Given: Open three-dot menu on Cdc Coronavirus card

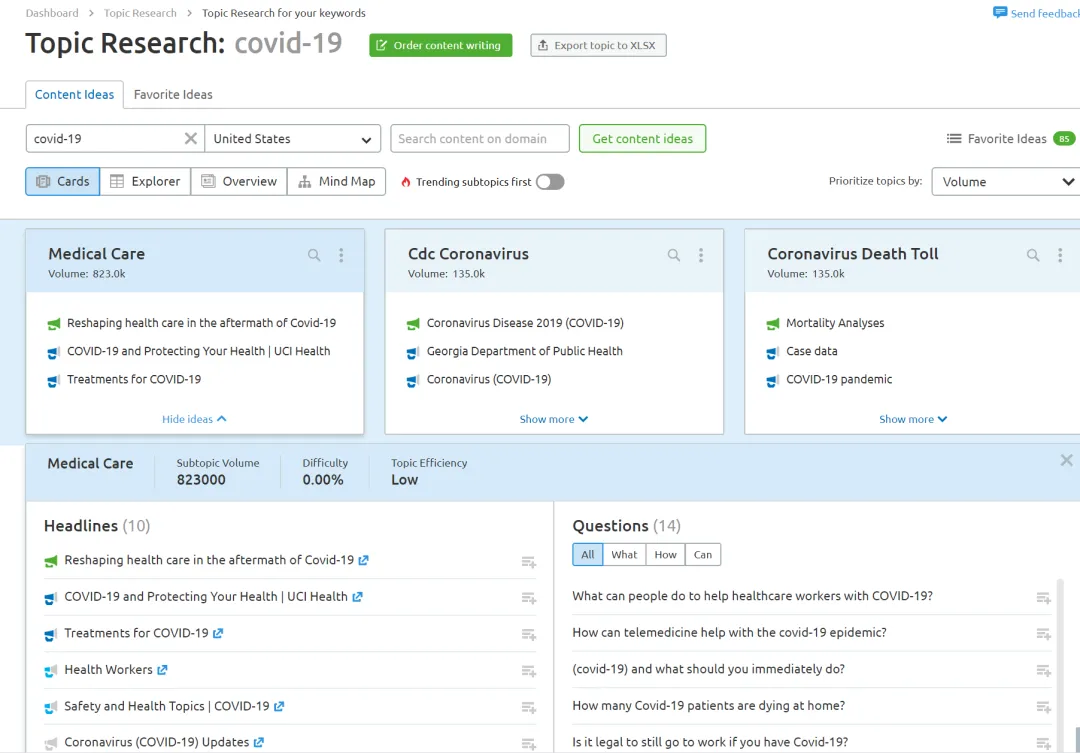Looking at the screenshot, I should (700, 255).
